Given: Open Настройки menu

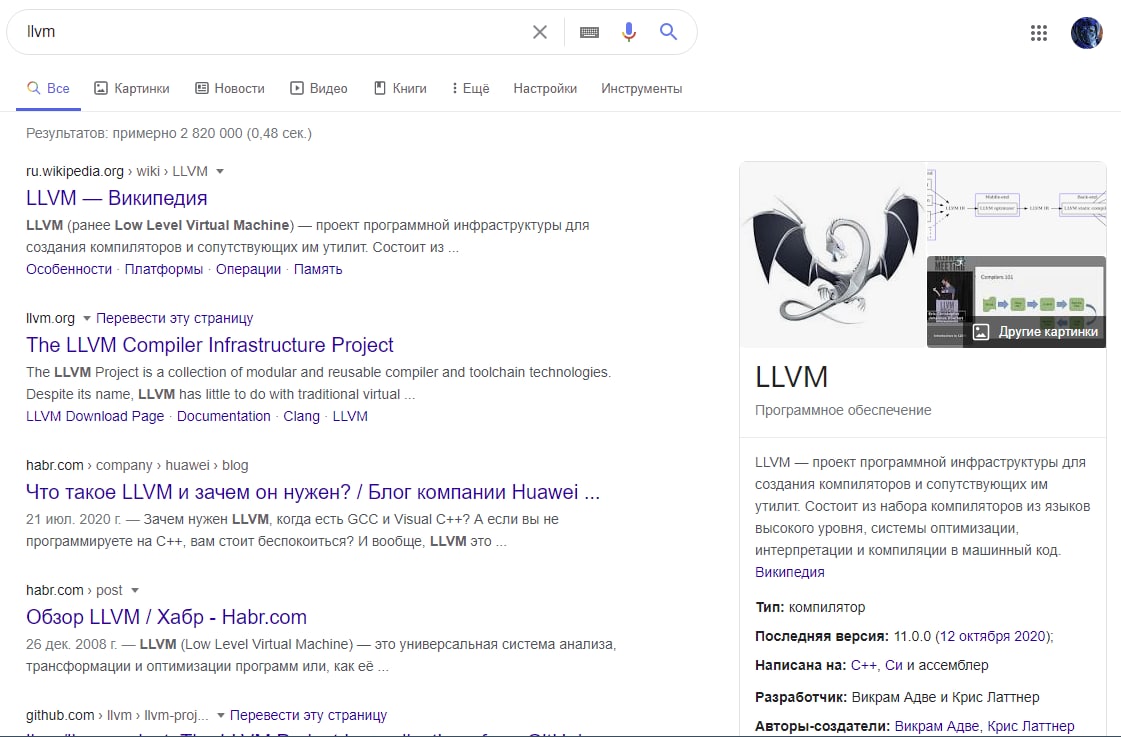Looking at the screenshot, I should coord(545,89).
